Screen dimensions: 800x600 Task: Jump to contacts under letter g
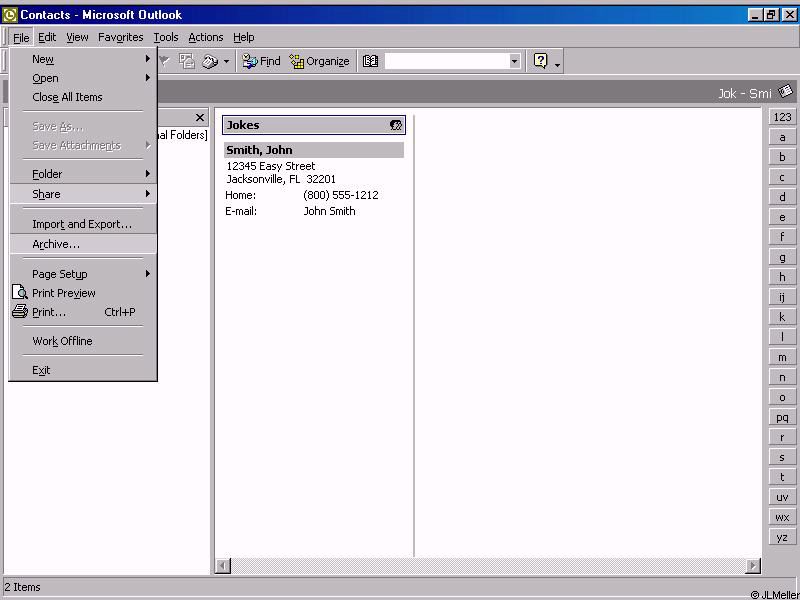pos(782,257)
